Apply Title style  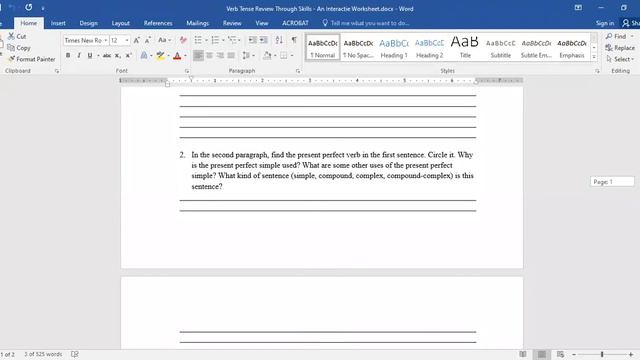coord(465,47)
